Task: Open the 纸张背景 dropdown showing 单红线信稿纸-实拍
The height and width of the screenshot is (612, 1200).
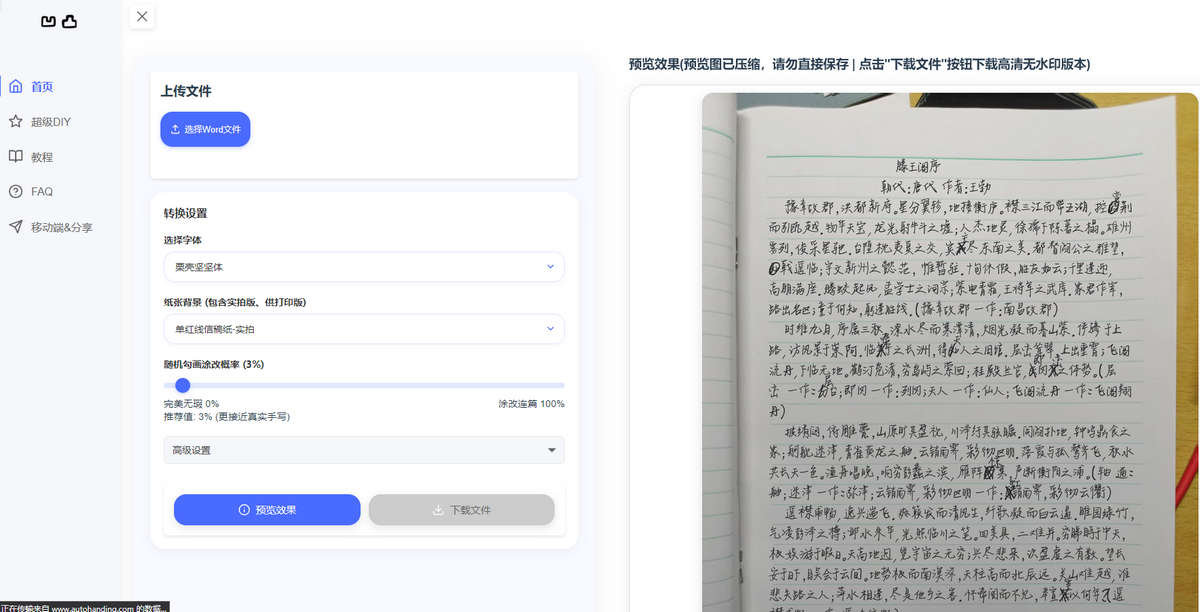Action: (x=364, y=329)
